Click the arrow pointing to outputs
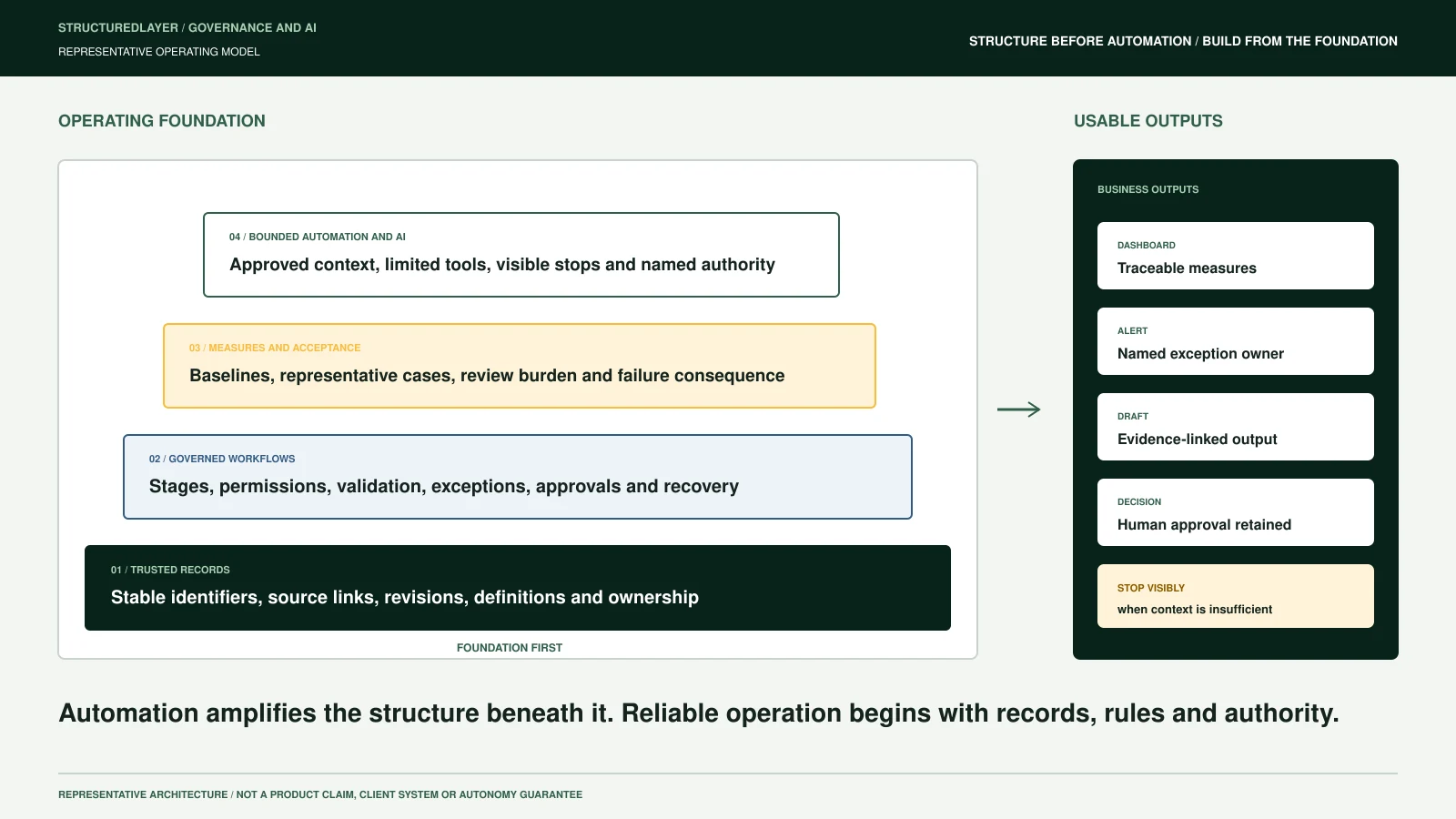Image resolution: width=1456 pixels, height=819 pixels. click(1019, 409)
